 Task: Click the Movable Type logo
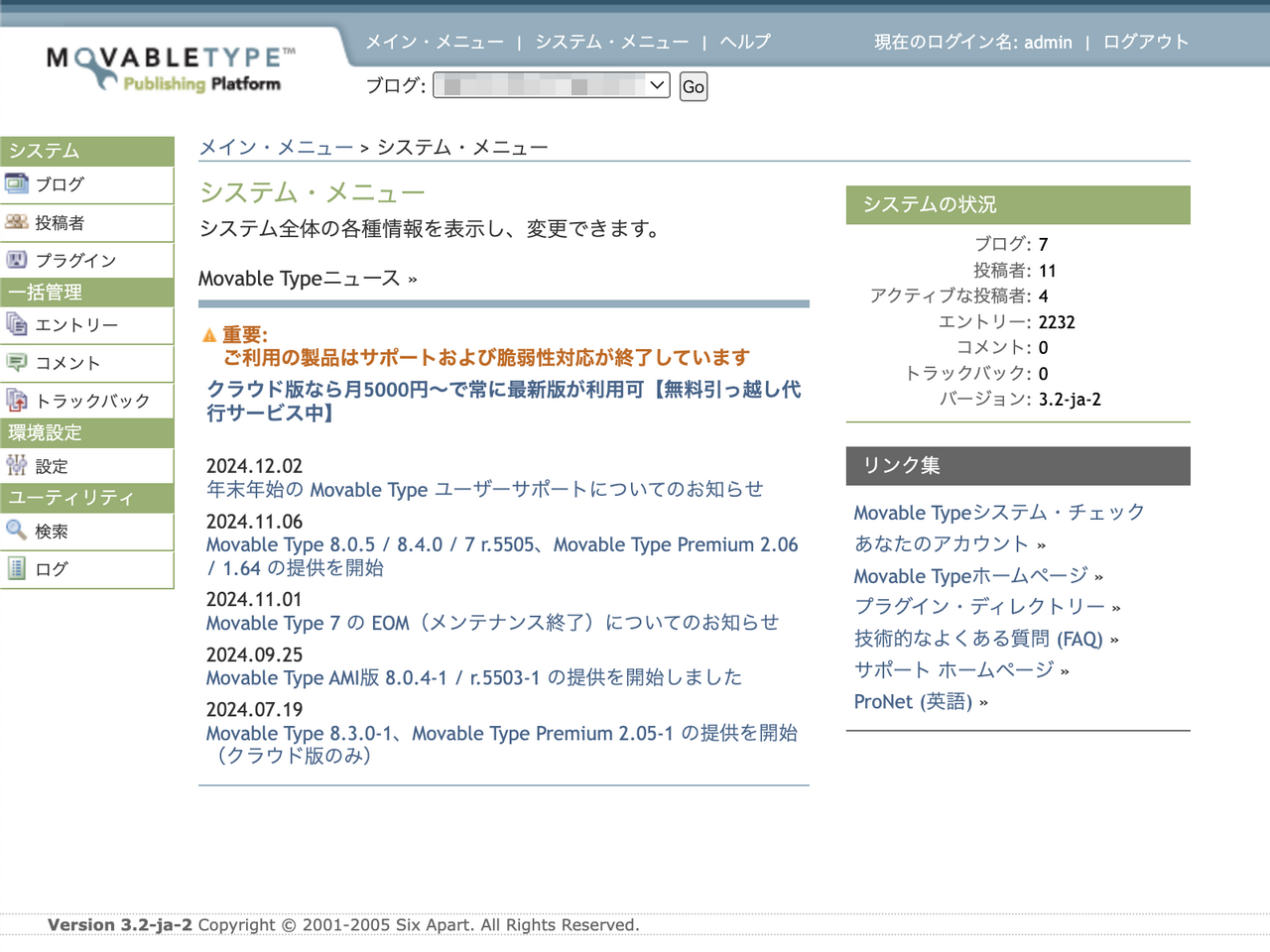click(x=171, y=69)
